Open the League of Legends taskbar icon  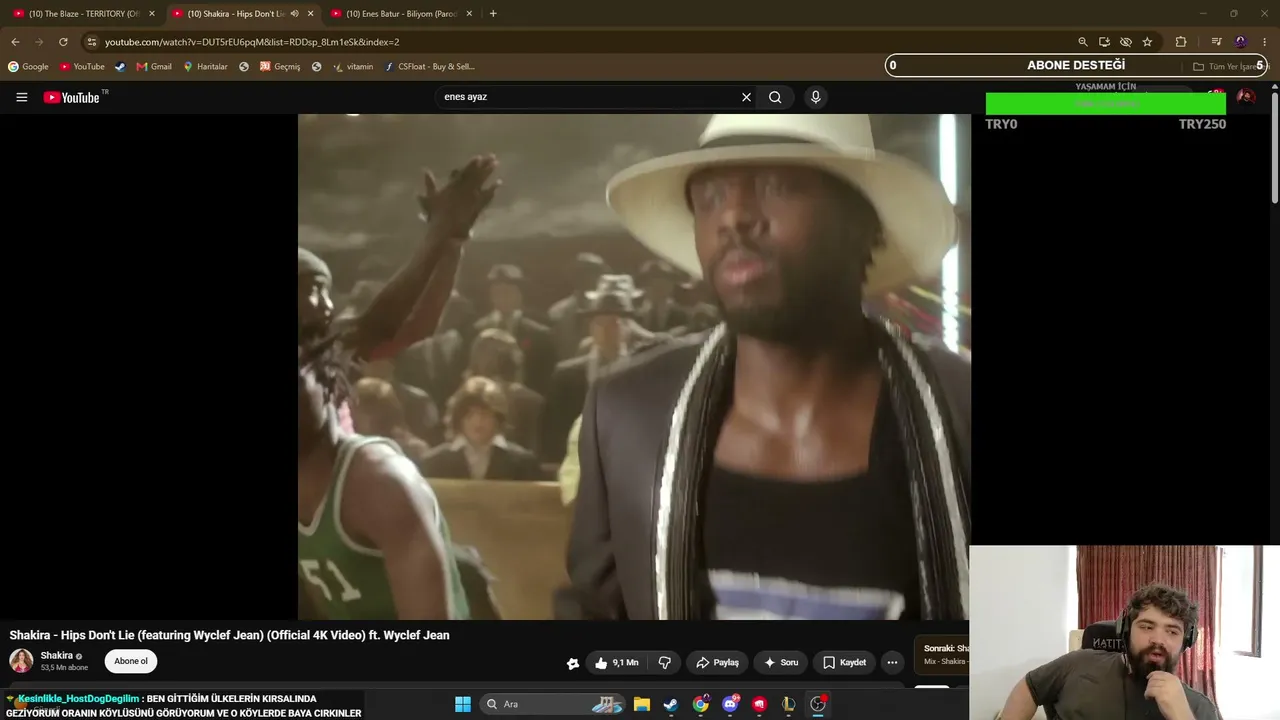(x=789, y=704)
